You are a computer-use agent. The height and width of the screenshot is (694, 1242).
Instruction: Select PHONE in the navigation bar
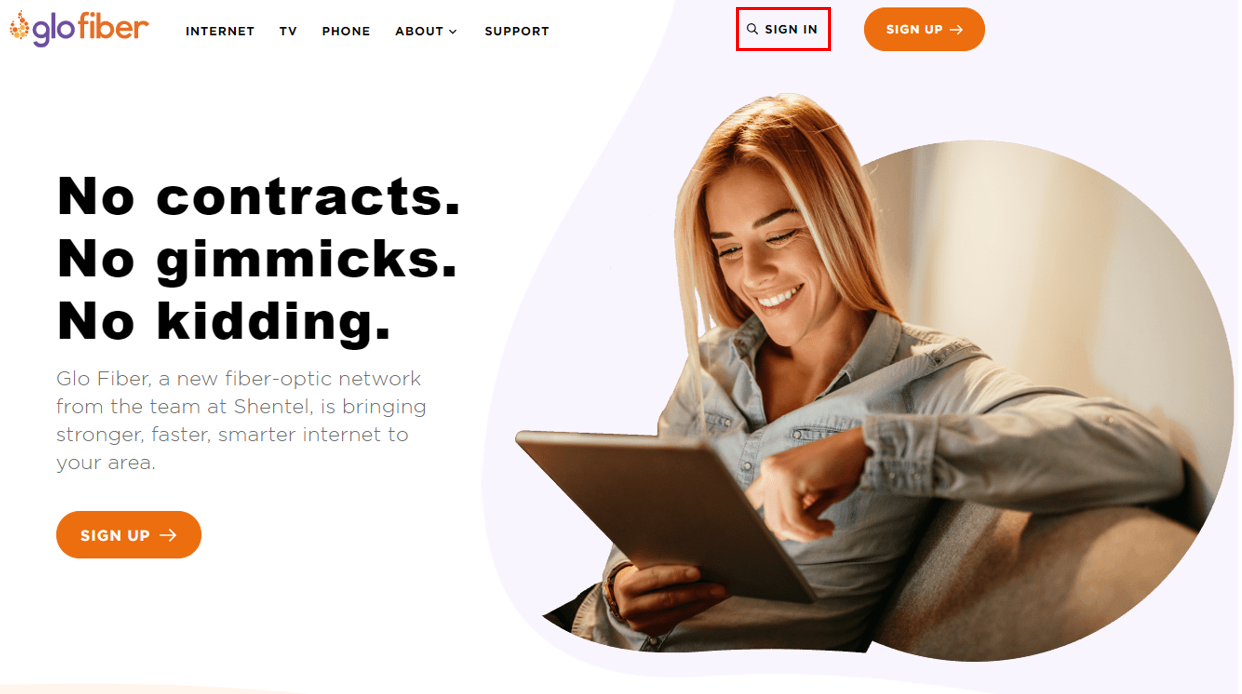pyautogui.click(x=346, y=32)
